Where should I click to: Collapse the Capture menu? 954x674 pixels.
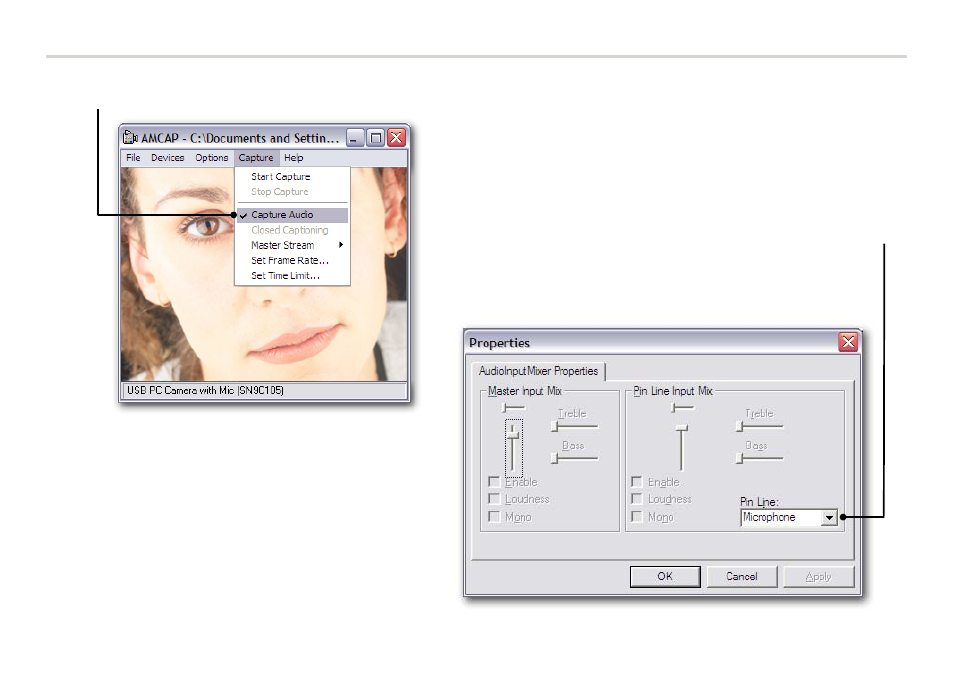pos(256,158)
